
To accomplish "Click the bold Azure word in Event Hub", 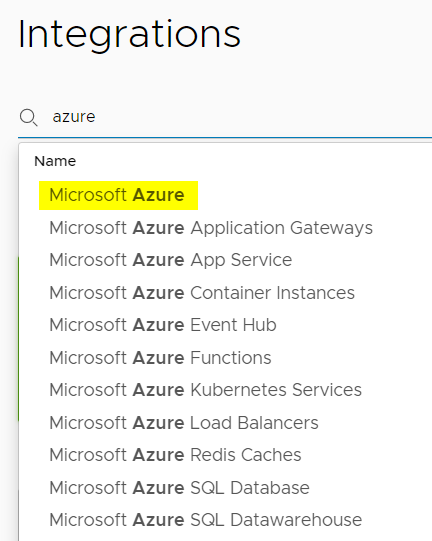I will point(158,325).
